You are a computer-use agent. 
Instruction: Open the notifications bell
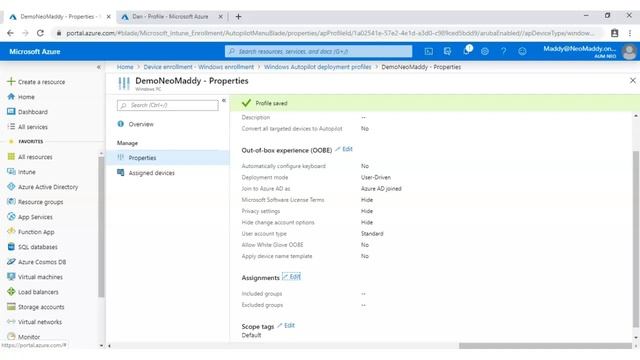point(467,51)
